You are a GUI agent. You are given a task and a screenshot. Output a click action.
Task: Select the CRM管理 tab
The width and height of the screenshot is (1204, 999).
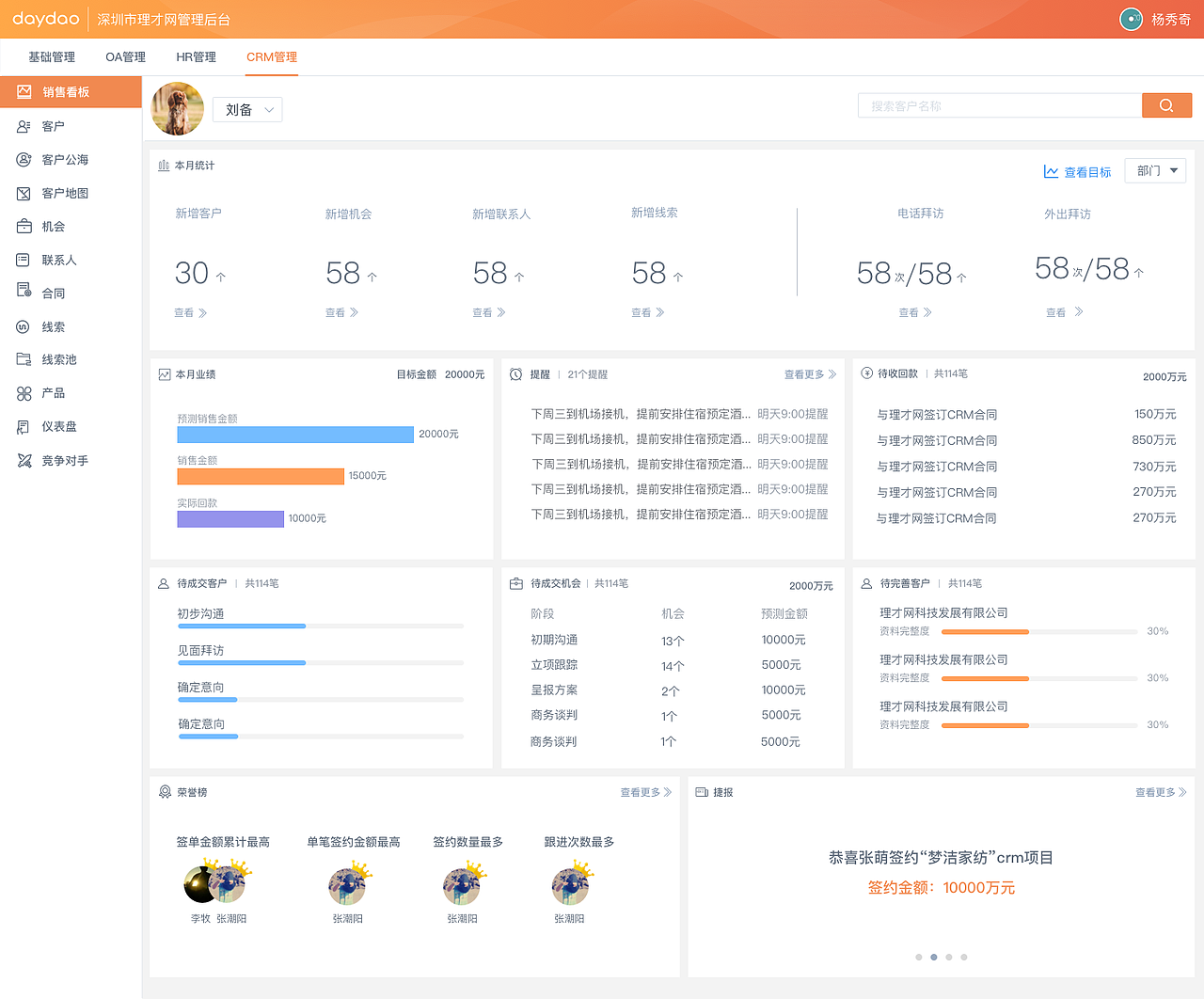(x=272, y=56)
